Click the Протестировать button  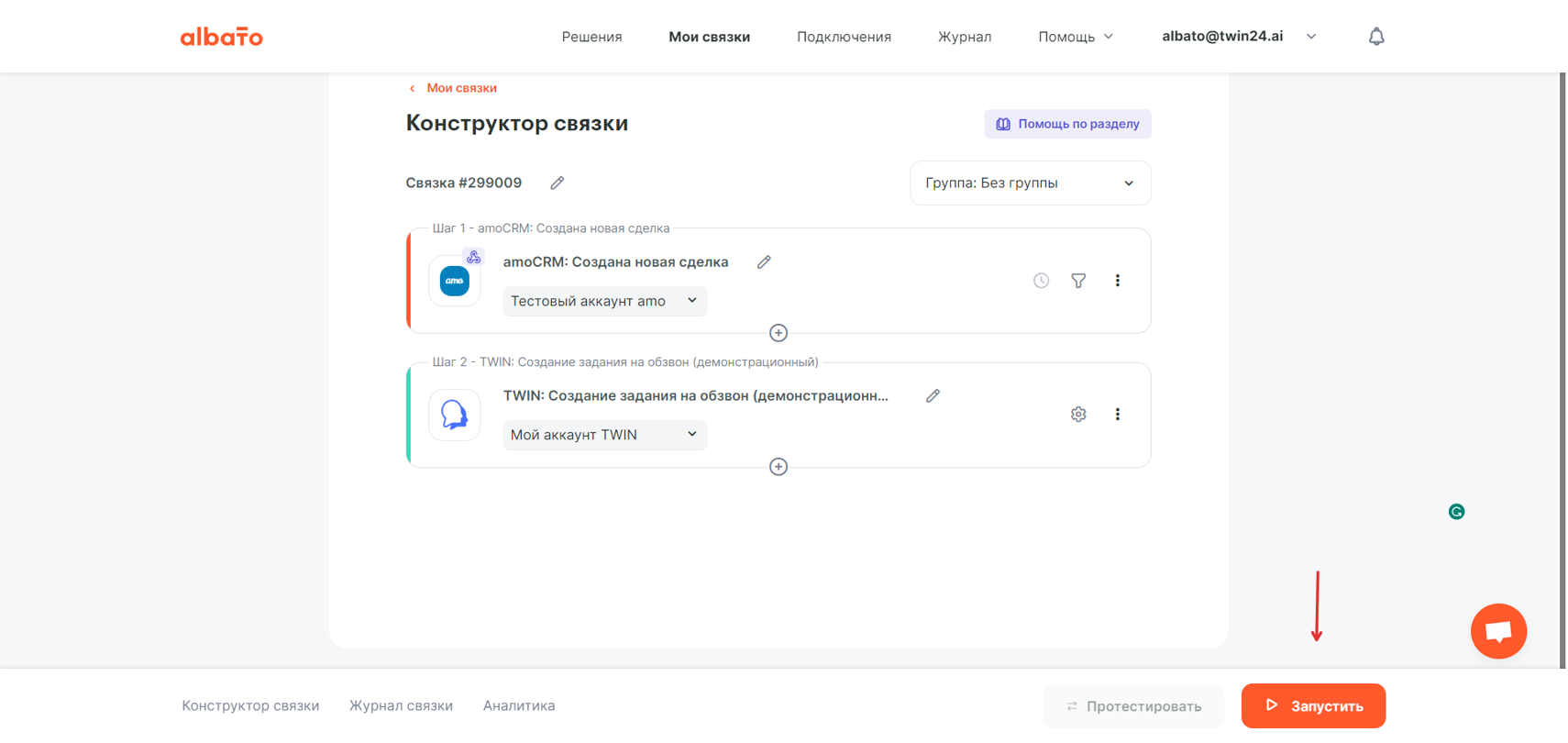coord(1133,705)
